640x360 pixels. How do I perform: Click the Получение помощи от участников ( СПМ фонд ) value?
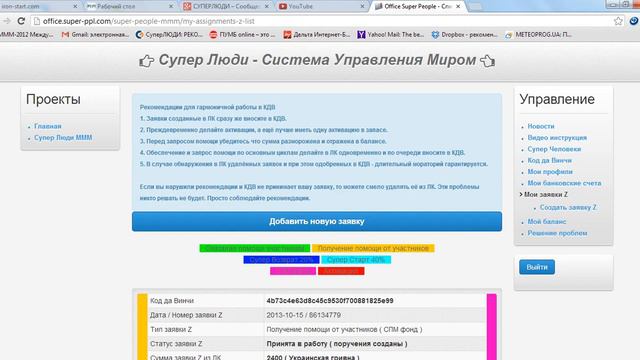point(344,329)
